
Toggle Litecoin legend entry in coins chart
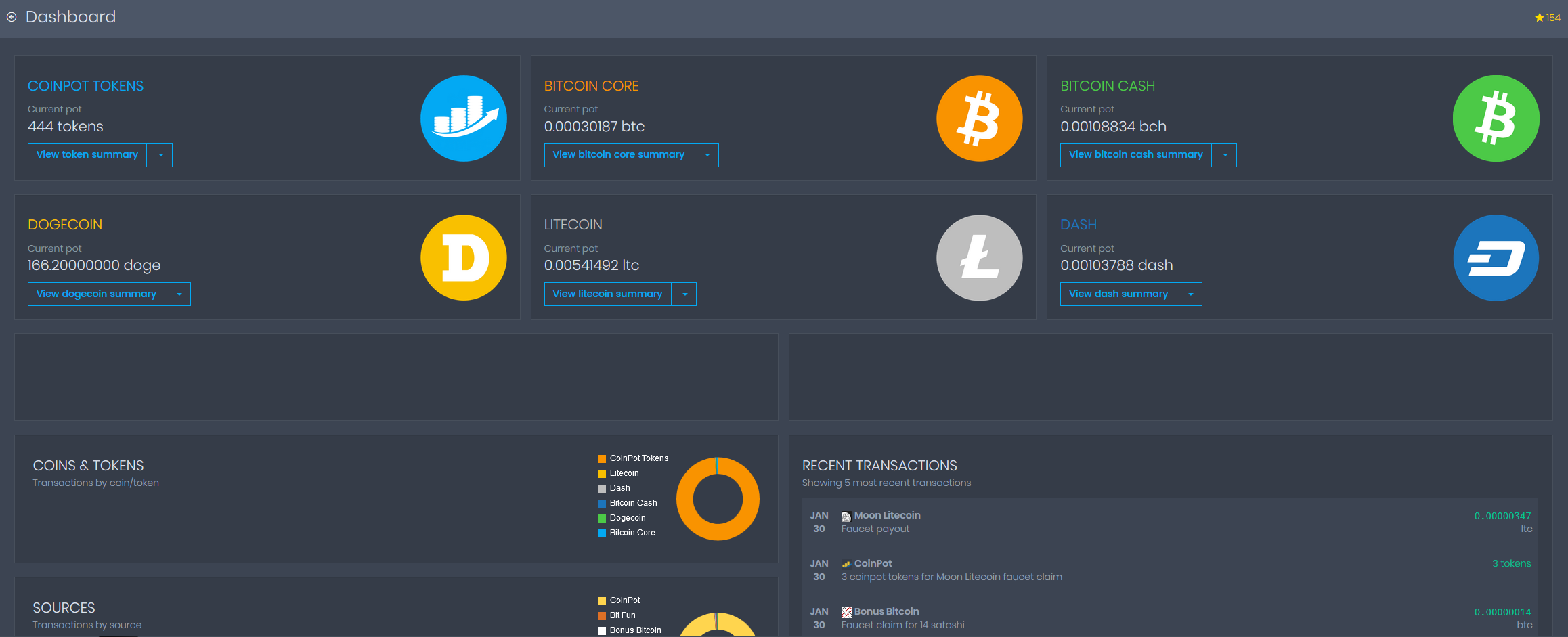618,473
